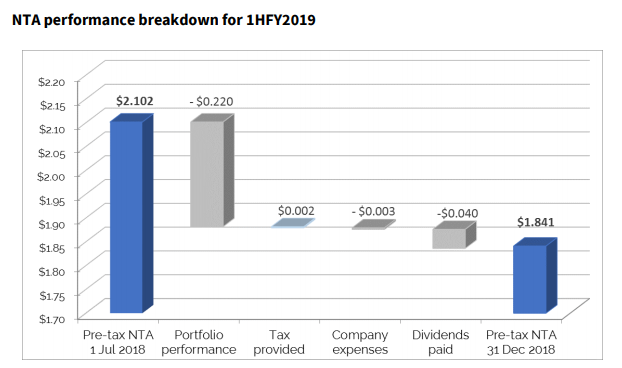Click the 'Pre-tax NTA 31 Dec 2018' axis label

521,342
